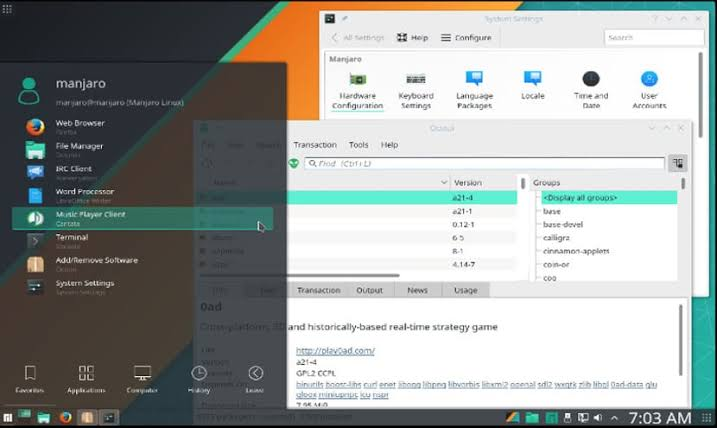Select the base group

coord(551,211)
